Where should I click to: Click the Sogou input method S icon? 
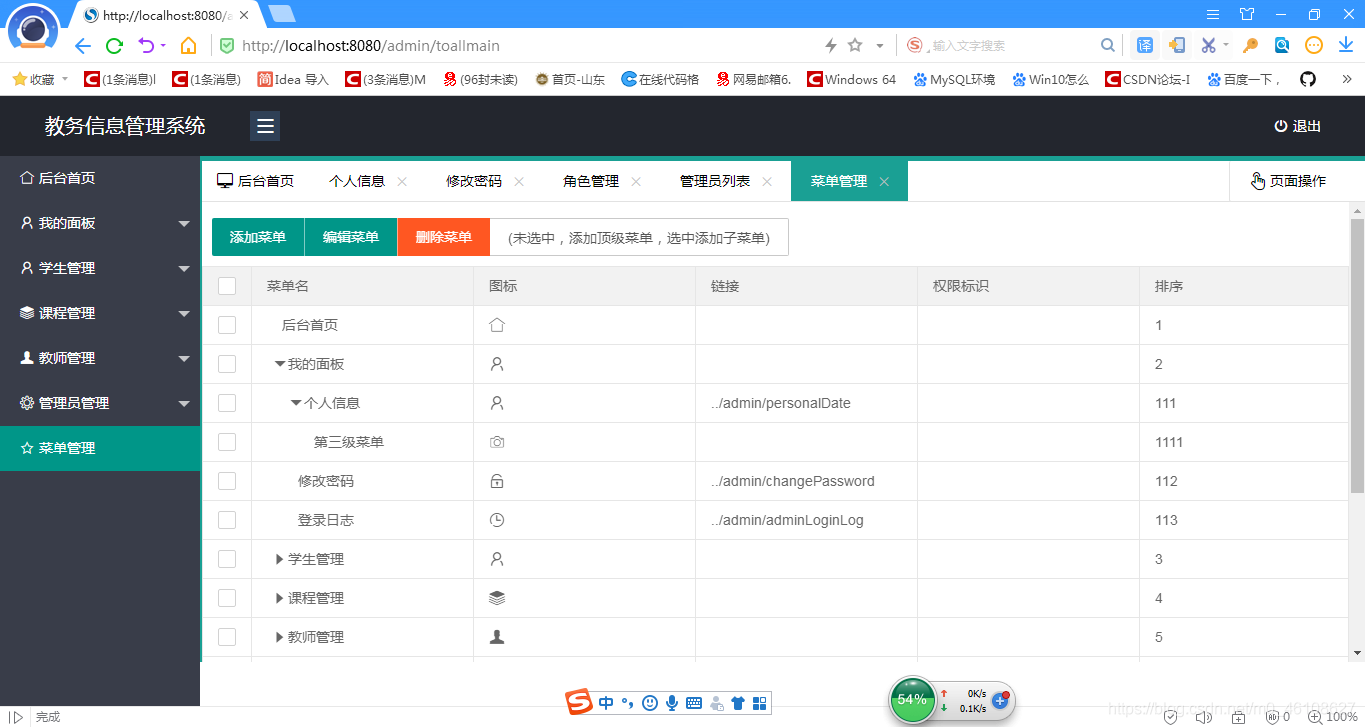click(x=578, y=703)
